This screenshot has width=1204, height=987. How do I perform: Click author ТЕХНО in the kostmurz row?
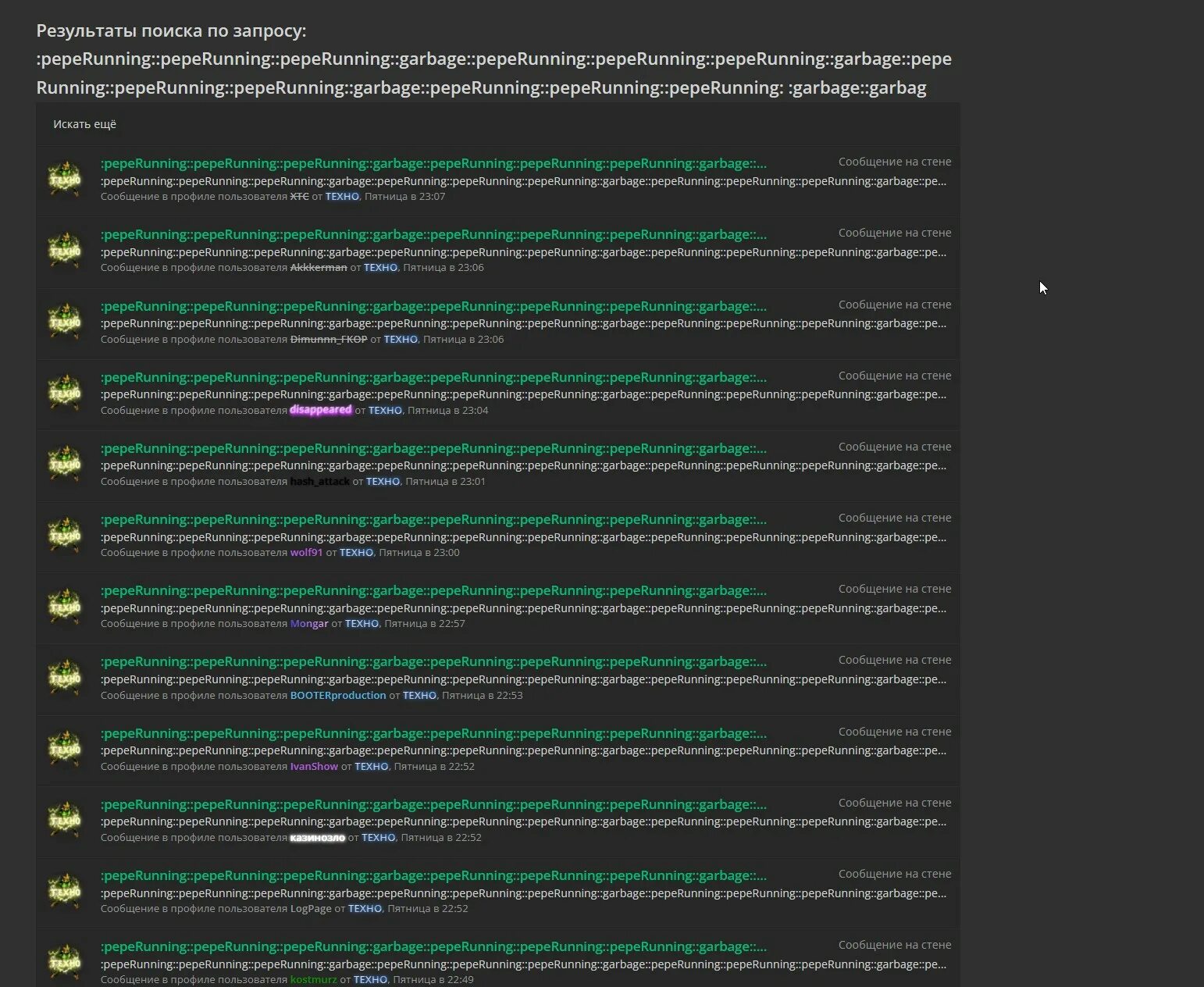(x=370, y=980)
